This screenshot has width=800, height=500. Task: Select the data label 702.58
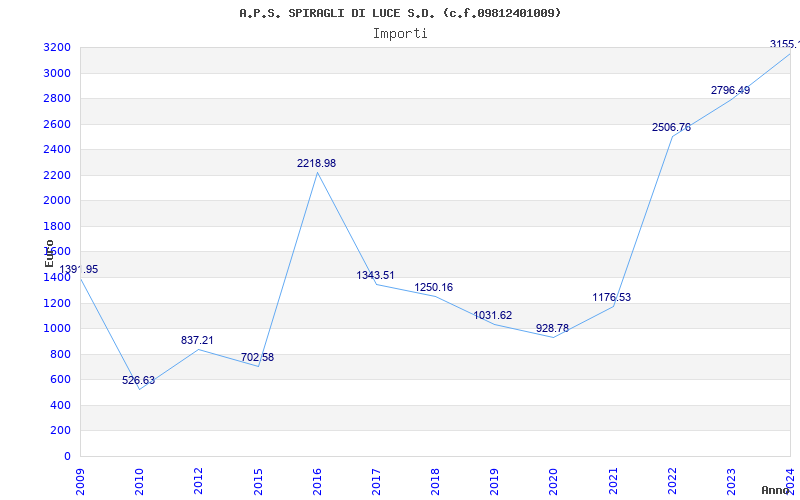click(x=257, y=357)
